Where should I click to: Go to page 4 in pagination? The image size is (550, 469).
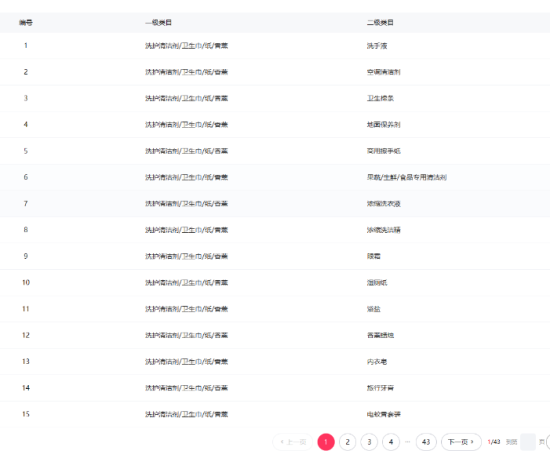coord(391,442)
